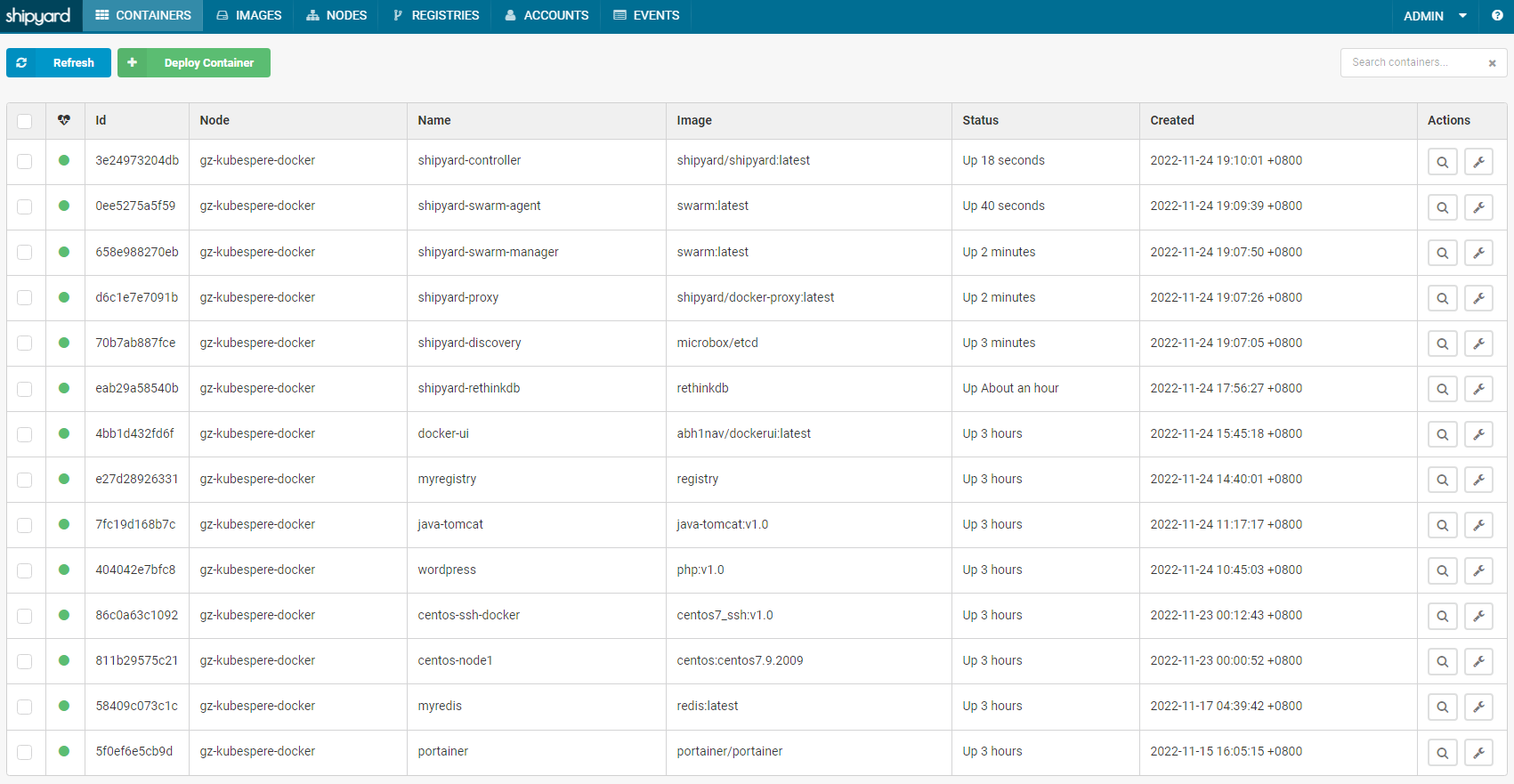Open wrench actions for shipyard-swarm-manager

tap(1478, 253)
